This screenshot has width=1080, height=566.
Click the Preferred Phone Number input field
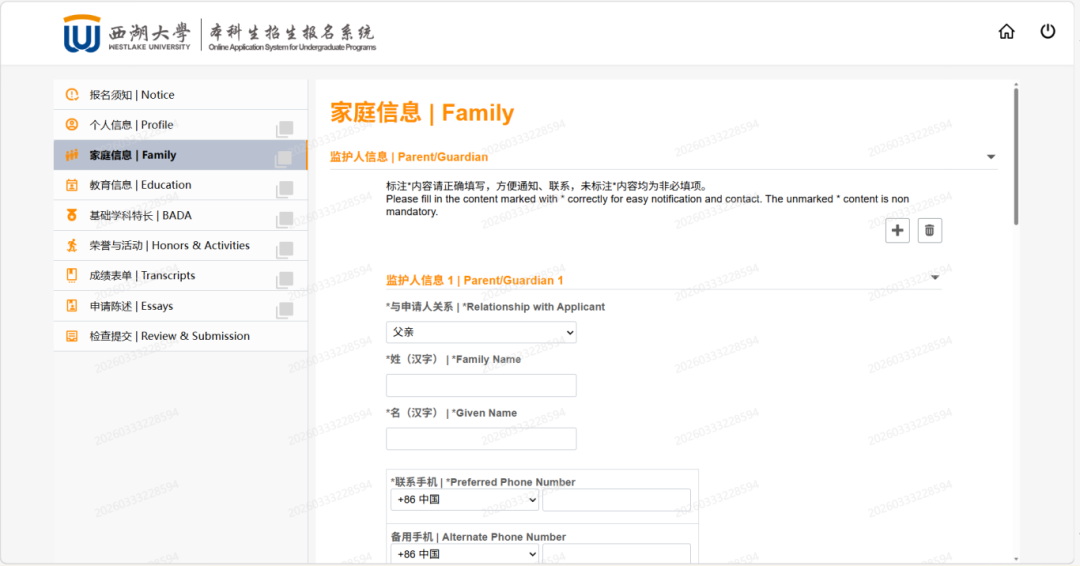pyautogui.click(x=616, y=500)
